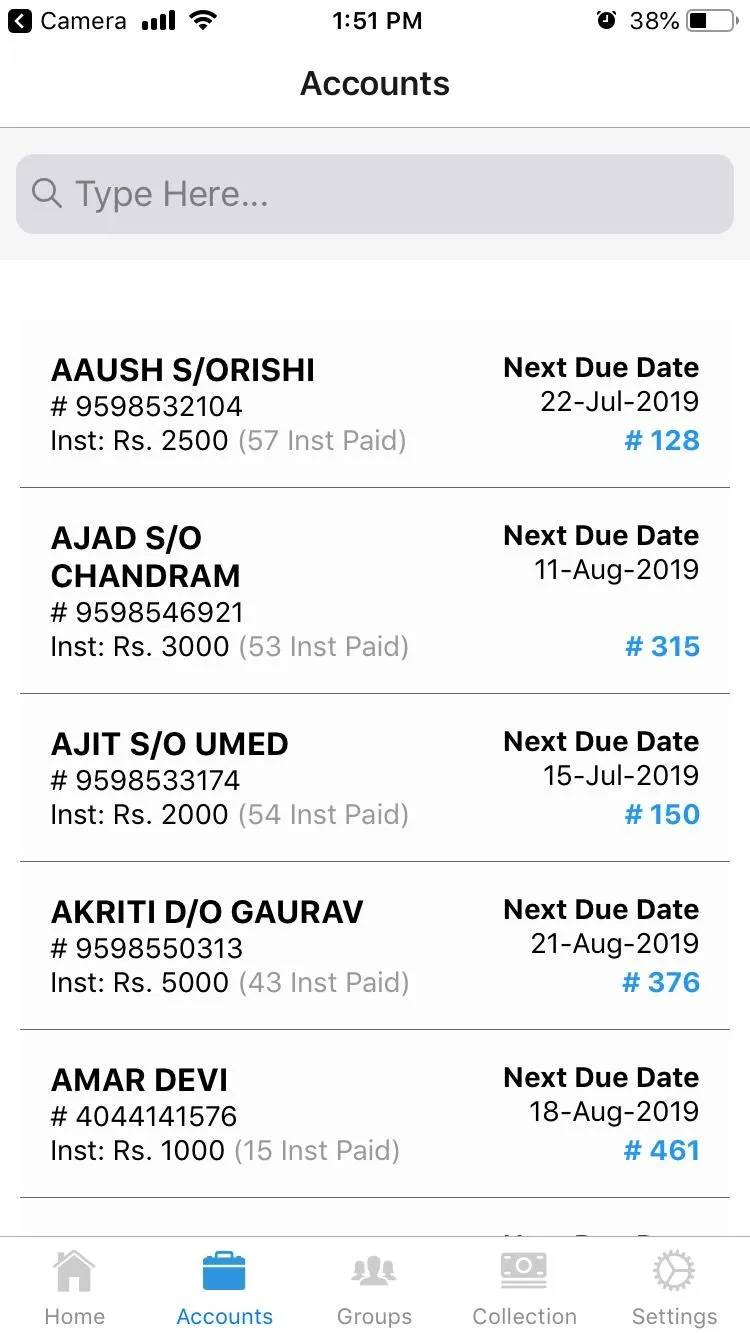Select the AMAR DEVI account row
Image resolution: width=750 pixels, height=1334 pixels.
[375, 1114]
